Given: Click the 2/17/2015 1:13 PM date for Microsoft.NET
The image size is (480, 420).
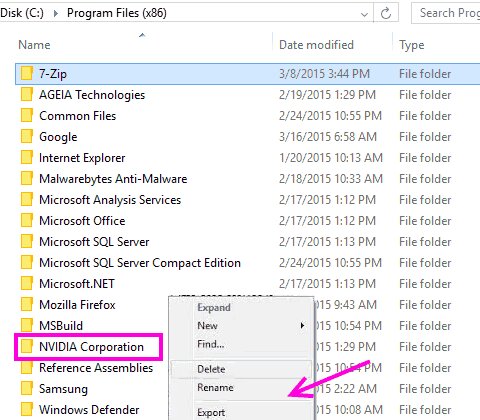Looking at the screenshot, I should [327, 284].
